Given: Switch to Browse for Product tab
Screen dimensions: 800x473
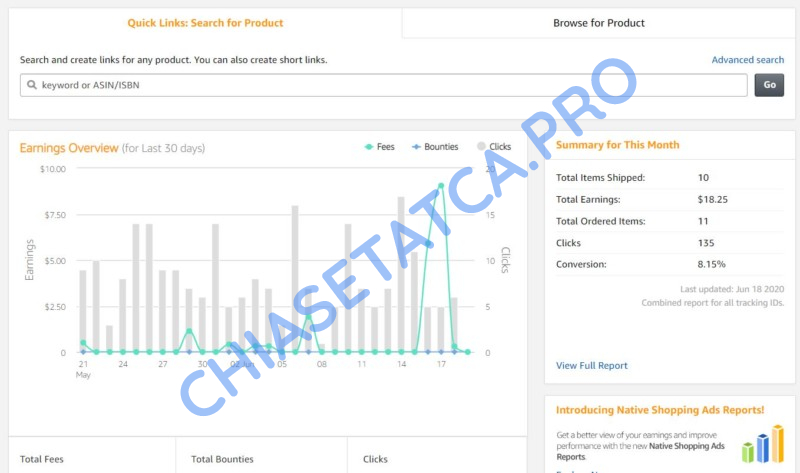Looking at the screenshot, I should coord(599,23).
